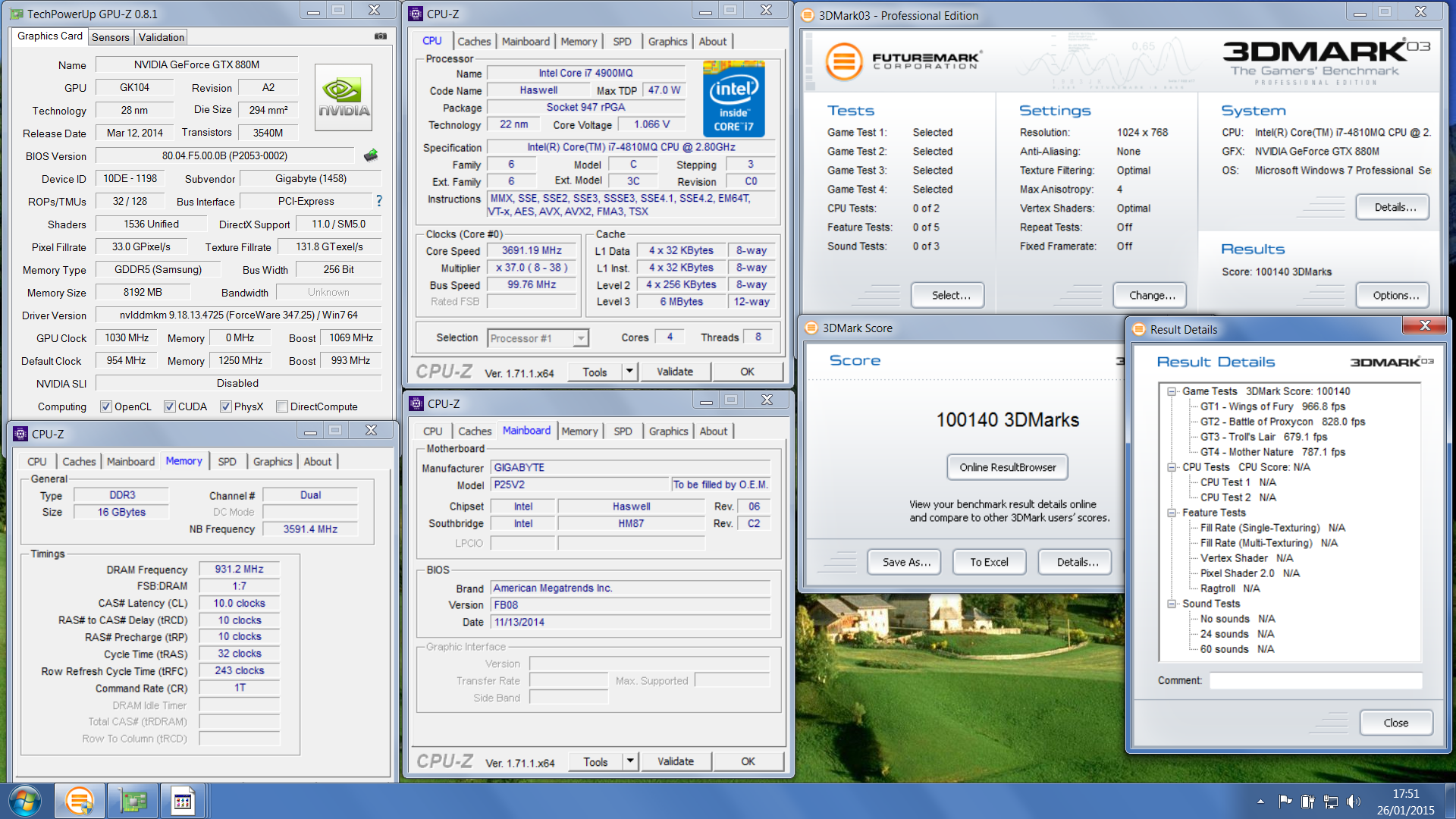Click the GPU-Z screenshot camera icon
The height and width of the screenshot is (819, 1456).
pyautogui.click(x=381, y=36)
